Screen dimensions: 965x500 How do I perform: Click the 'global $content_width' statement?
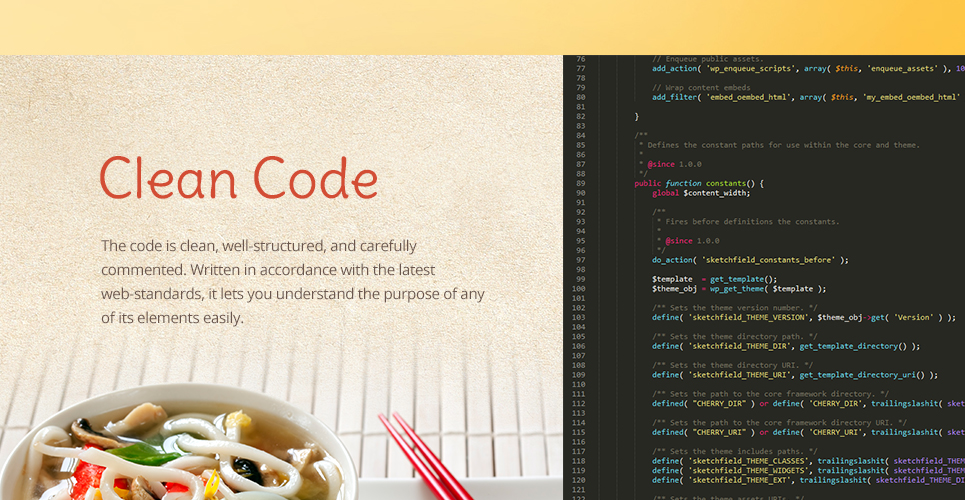pyautogui.click(x=702, y=193)
